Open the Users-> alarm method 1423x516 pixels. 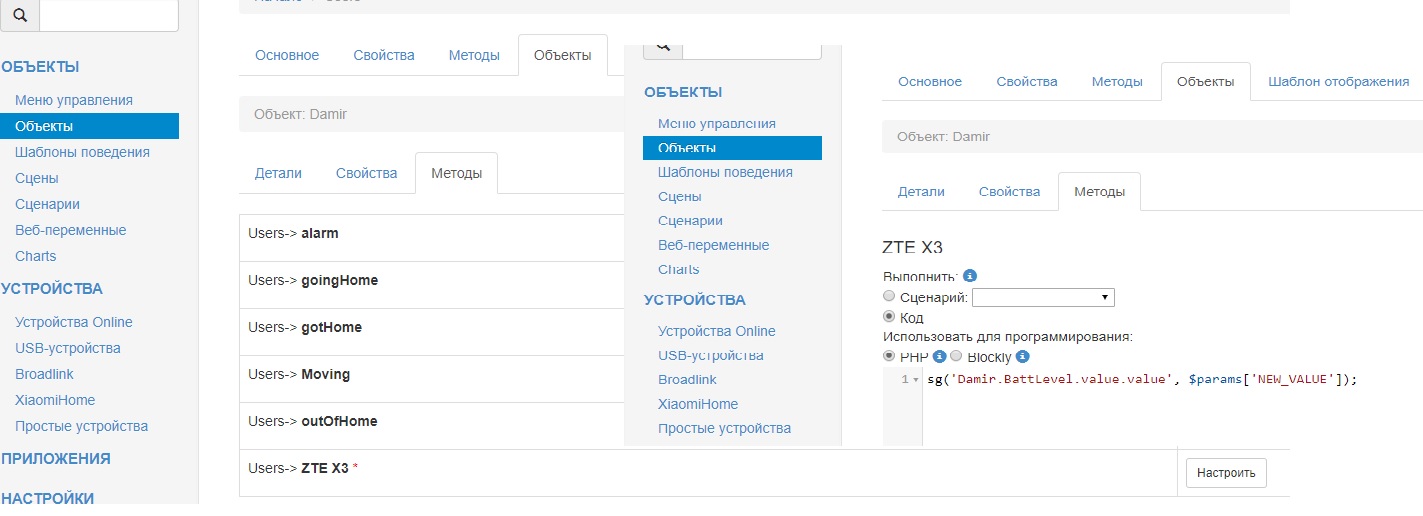click(x=319, y=233)
